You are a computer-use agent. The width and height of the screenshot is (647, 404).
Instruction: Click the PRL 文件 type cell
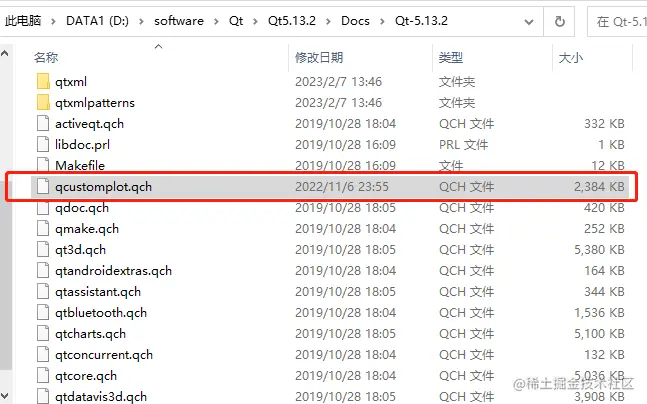[463, 144]
